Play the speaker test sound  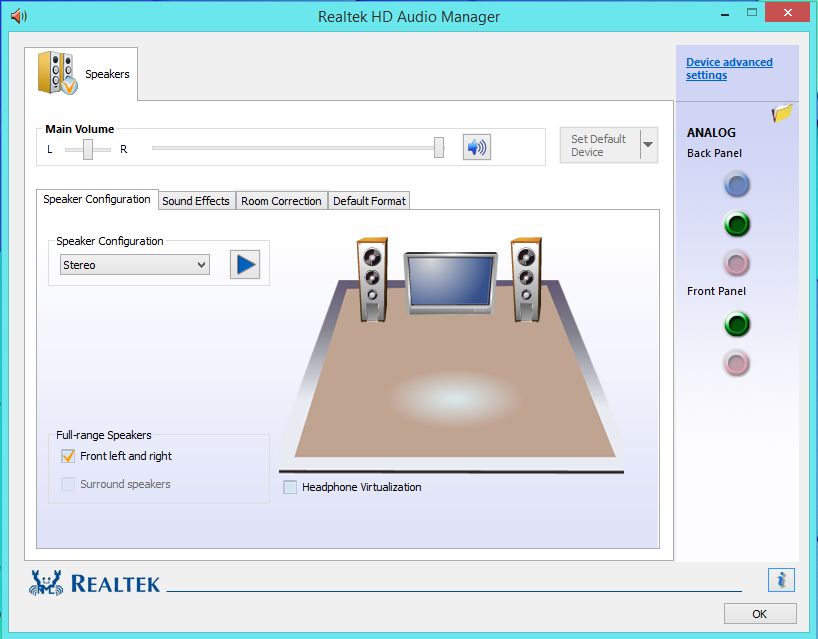pyautogui.click(x=244, y=264)
